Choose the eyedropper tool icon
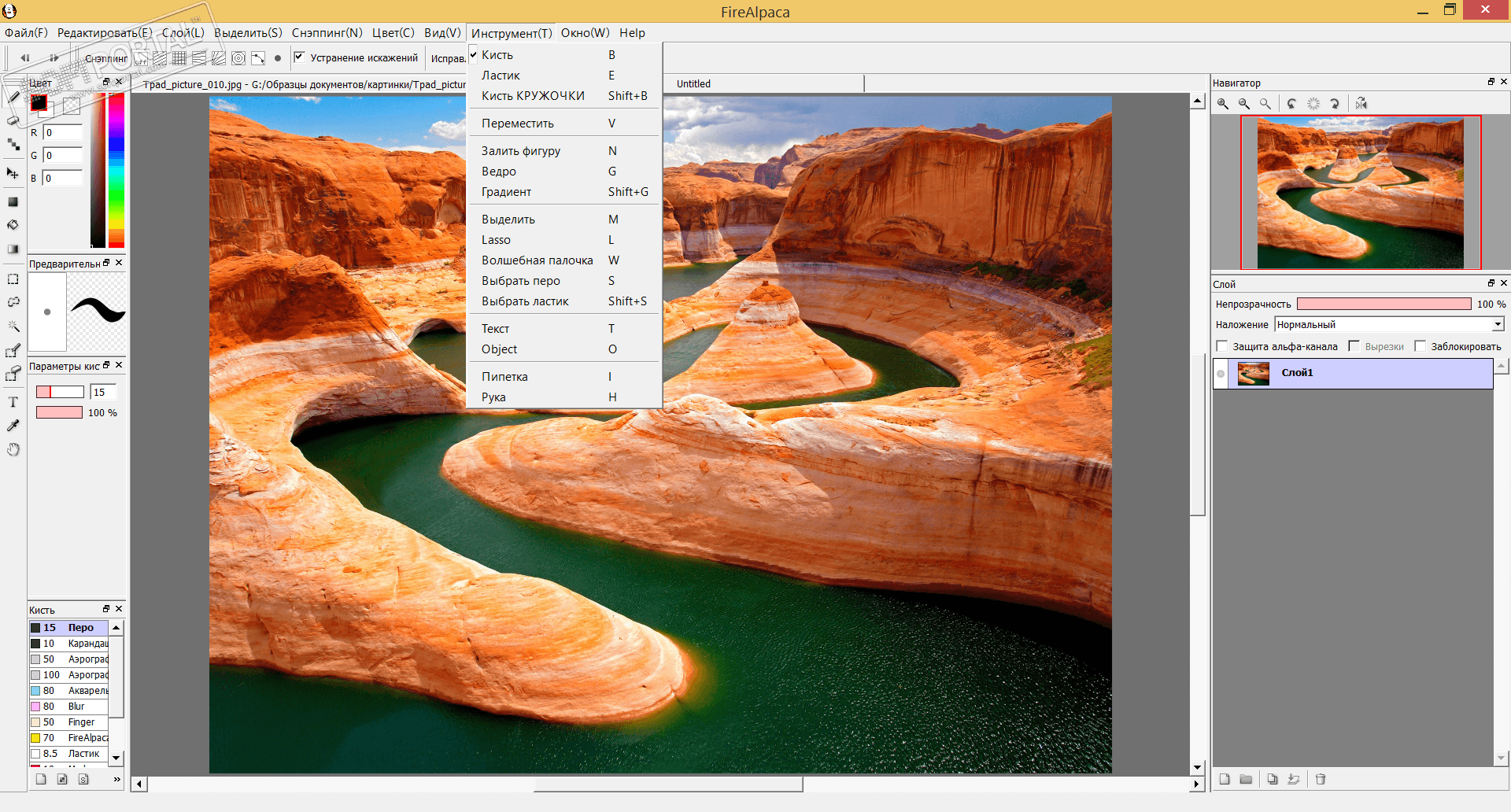 pyautogui.click(x=13, y=426)
